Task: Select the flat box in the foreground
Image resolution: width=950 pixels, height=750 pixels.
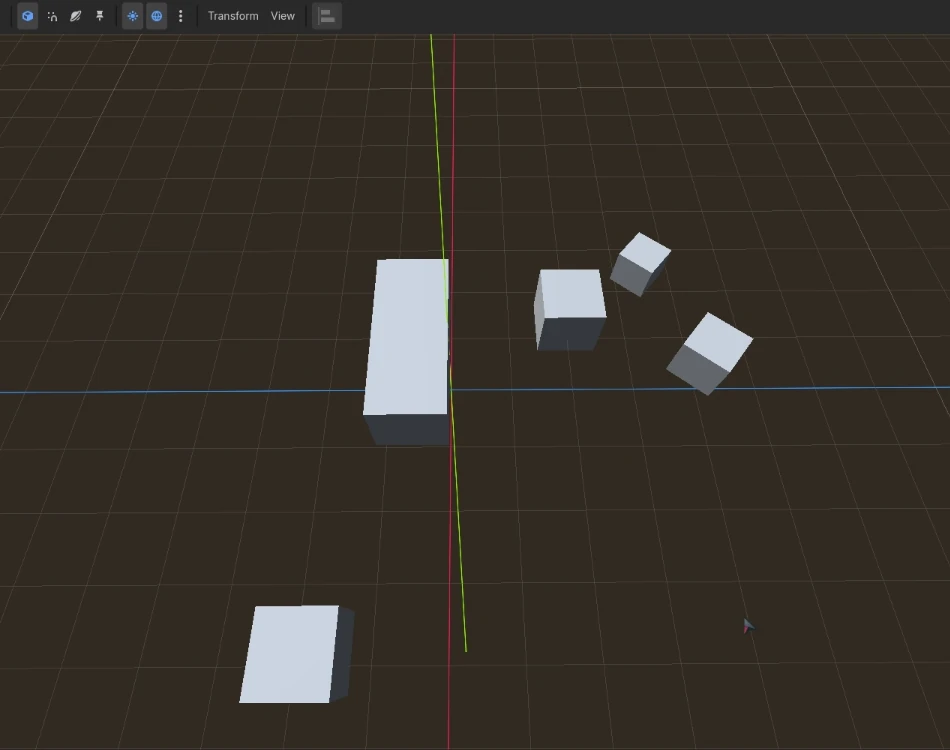Action: [297, 654]
